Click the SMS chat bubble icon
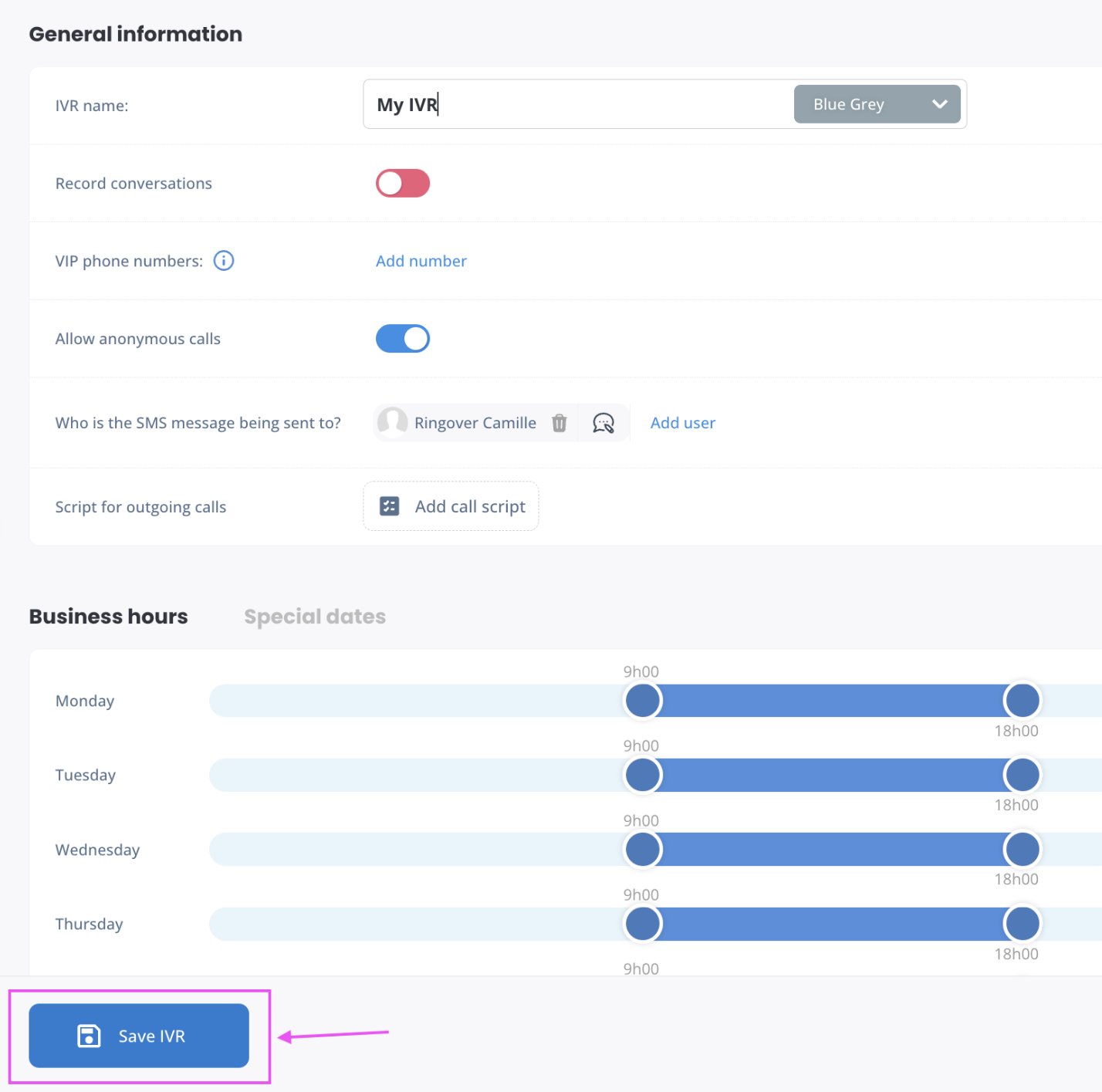The width and height of the screenshot is (1102, 1092). pyautogui.click(x=603, y=423)
